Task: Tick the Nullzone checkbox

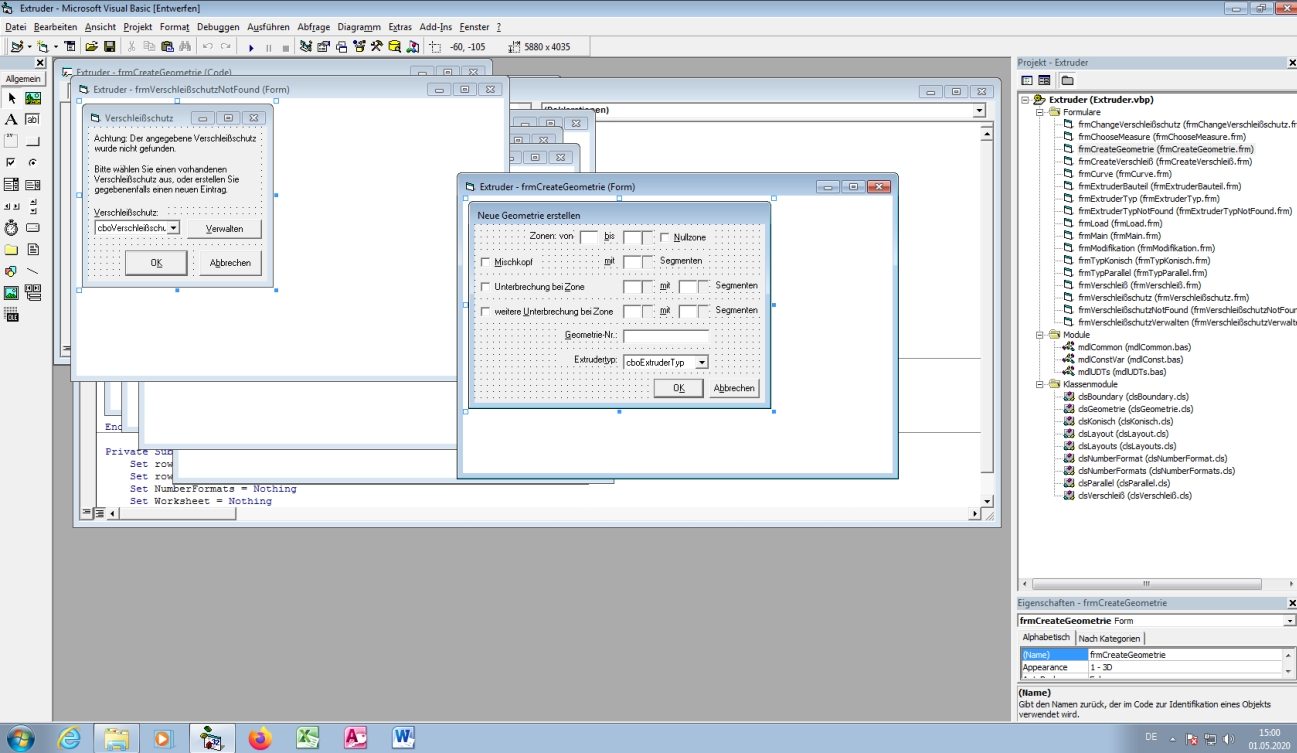Action: pyautogui.click(x=665, y=238)
